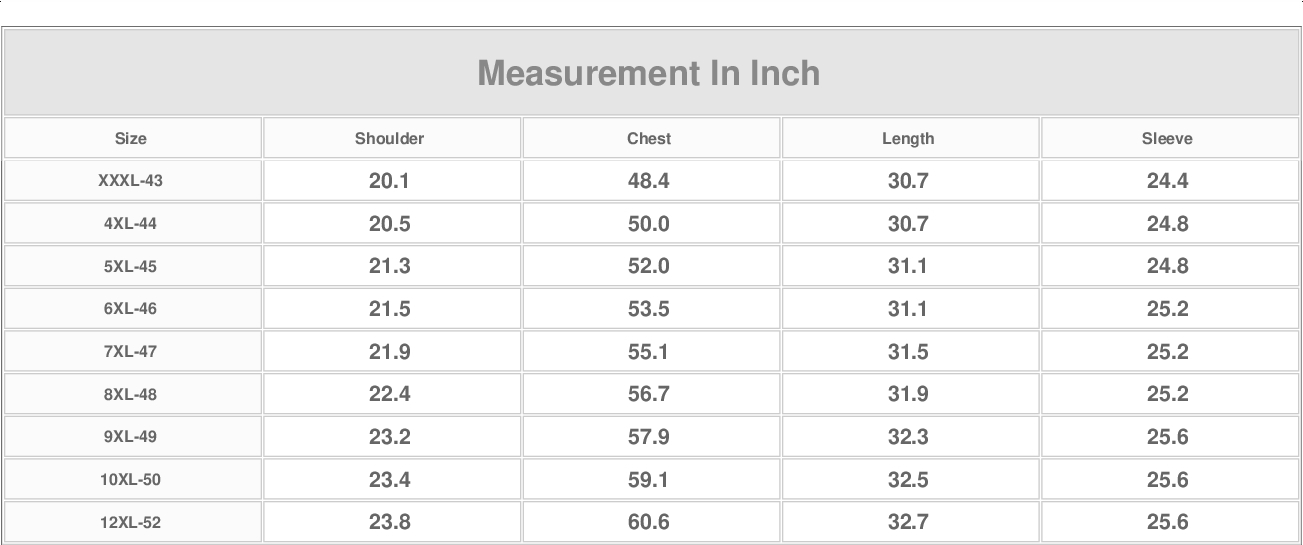Click chest value 48.4
Screen dimensions: 1303x545
pos(649,181)
